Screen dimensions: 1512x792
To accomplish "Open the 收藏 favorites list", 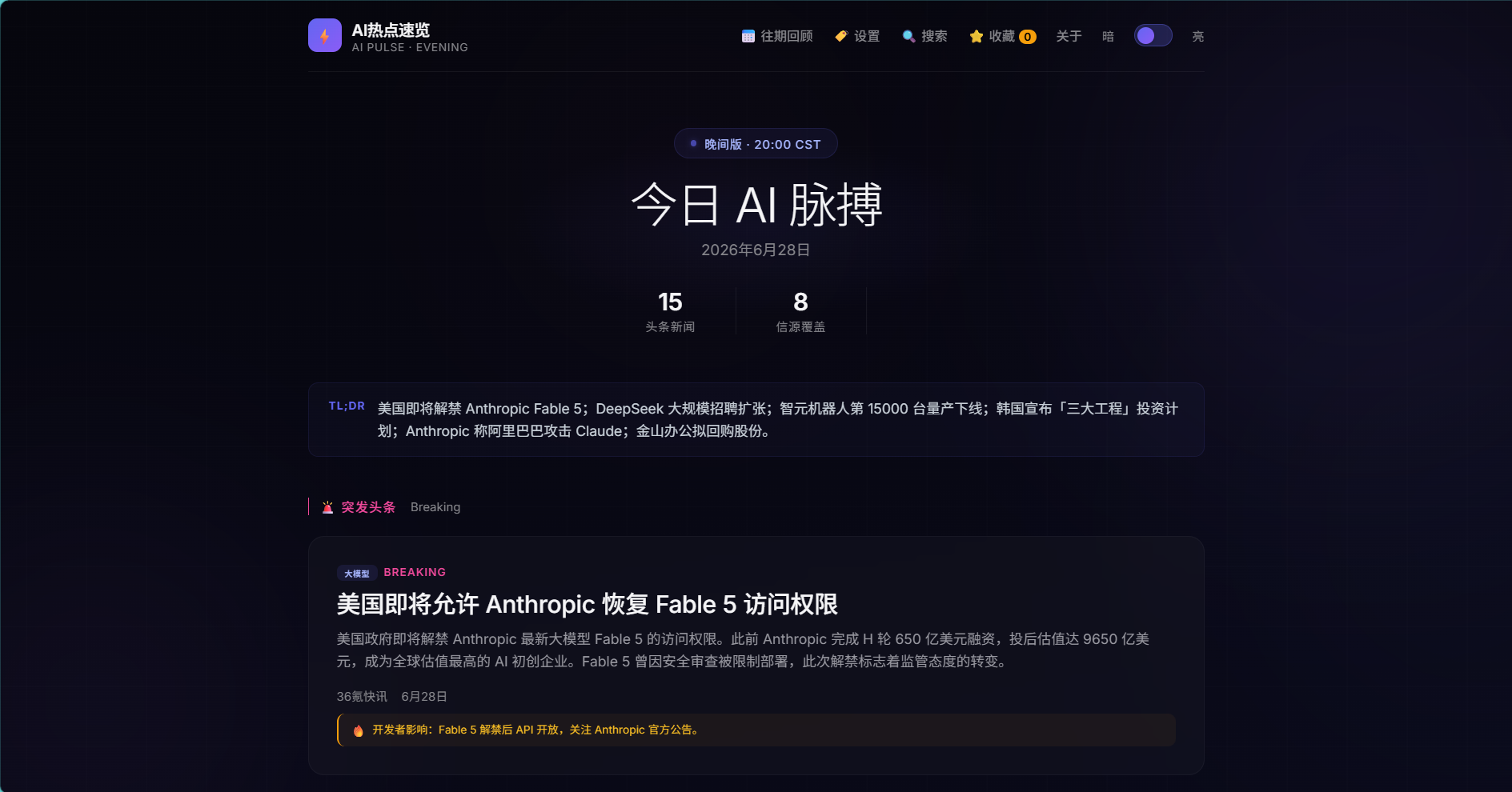I will click(1003, 36).
